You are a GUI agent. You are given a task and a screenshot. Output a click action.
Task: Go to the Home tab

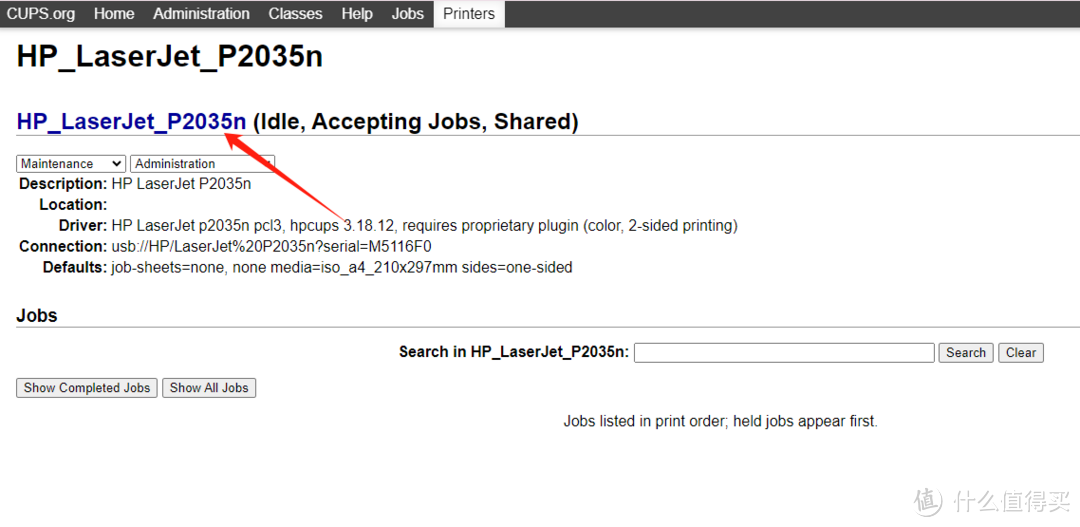coord(114,14)
